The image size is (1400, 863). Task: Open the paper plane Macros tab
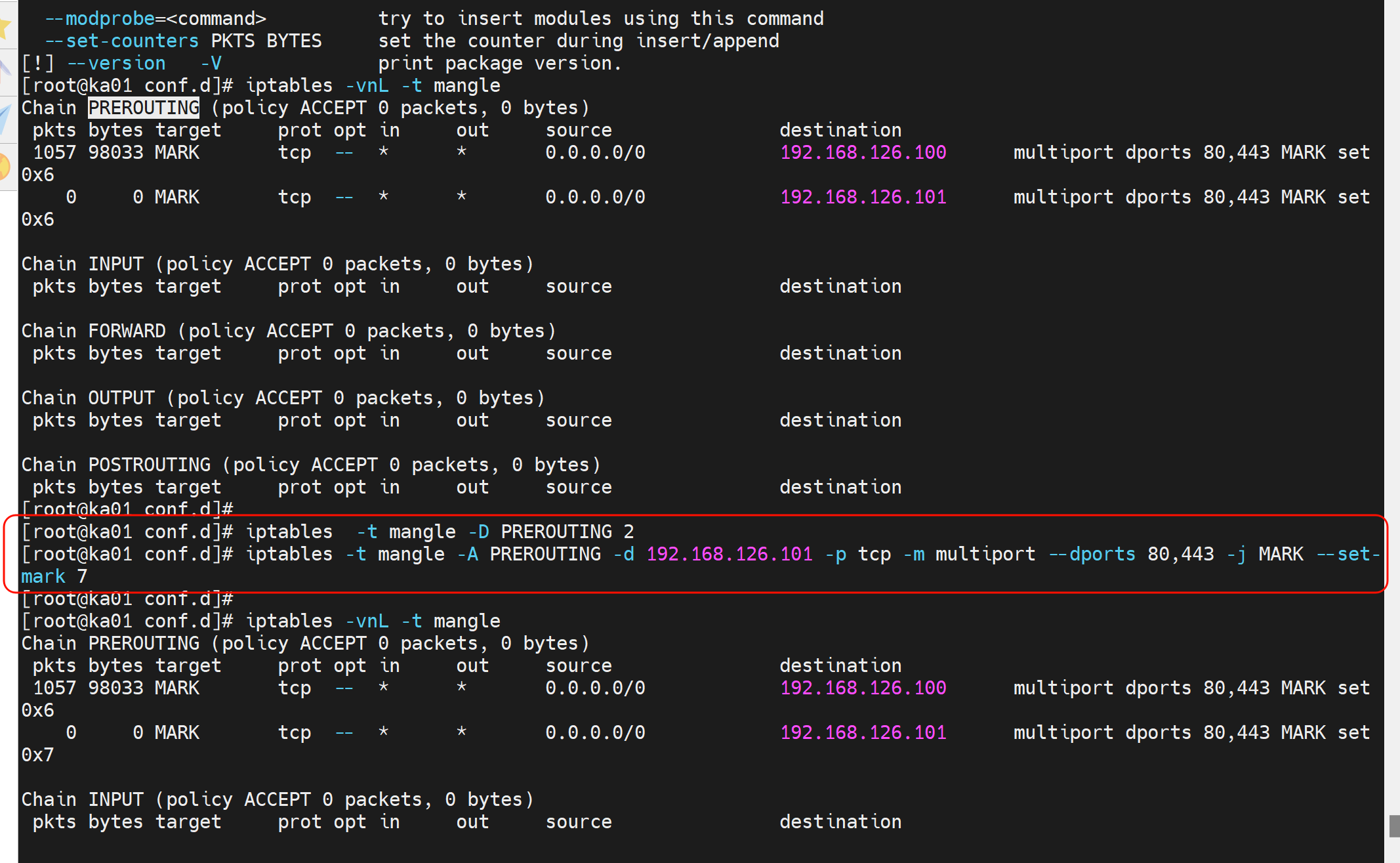[x=5, y=118]
